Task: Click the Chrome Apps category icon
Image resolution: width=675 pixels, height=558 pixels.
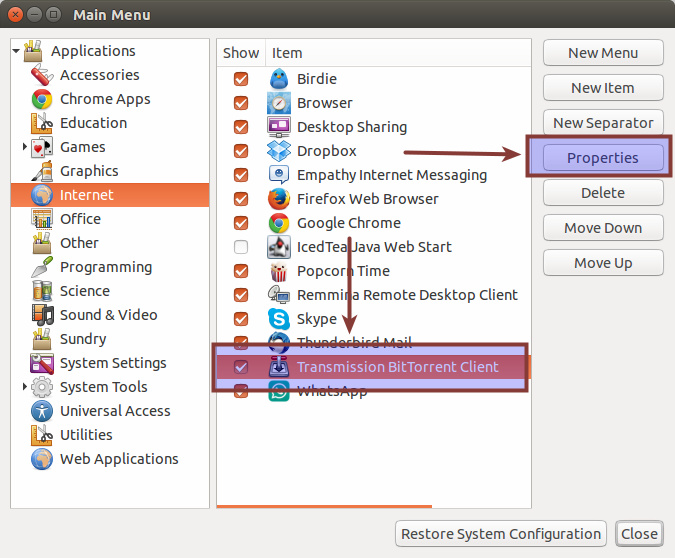Action: (x=42, y=99)
